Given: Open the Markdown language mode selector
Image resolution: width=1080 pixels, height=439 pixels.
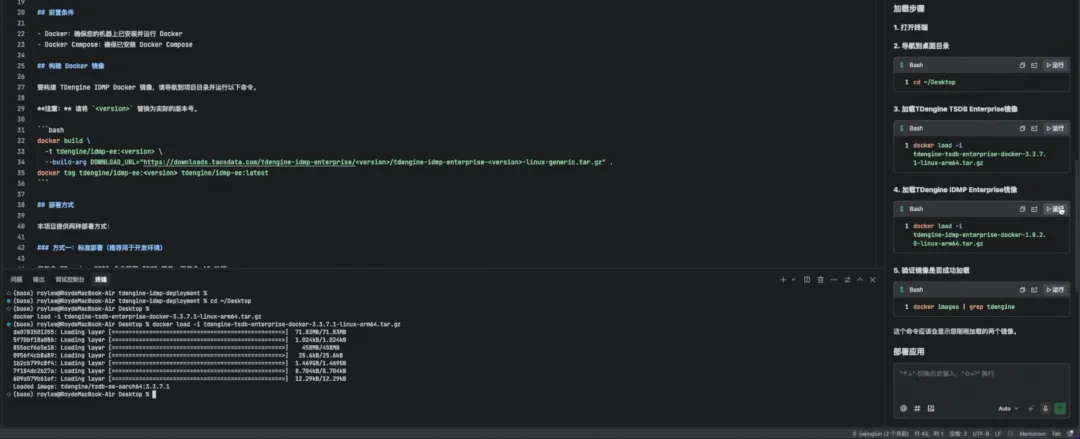Looking at the screenshot, I should 1032,434.
